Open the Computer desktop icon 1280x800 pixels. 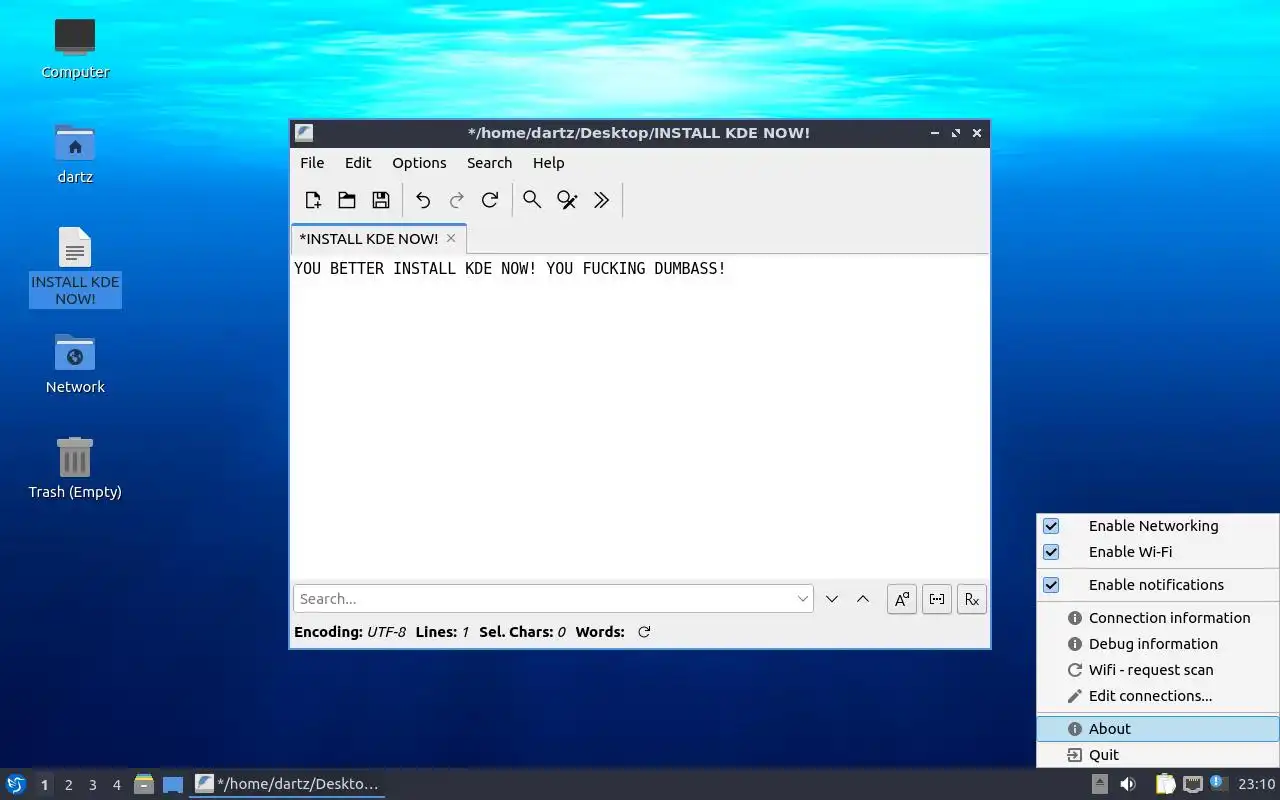(75, 48)
